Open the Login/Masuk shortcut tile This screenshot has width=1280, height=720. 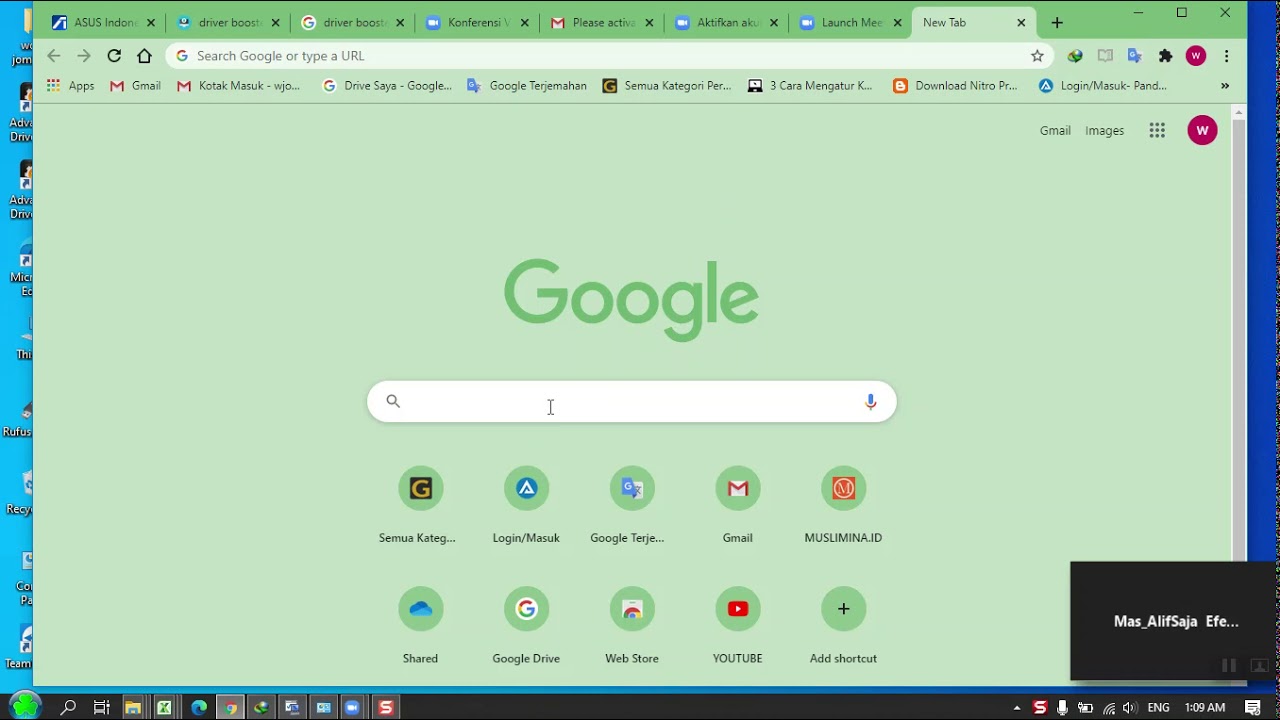tap(526, 505)
